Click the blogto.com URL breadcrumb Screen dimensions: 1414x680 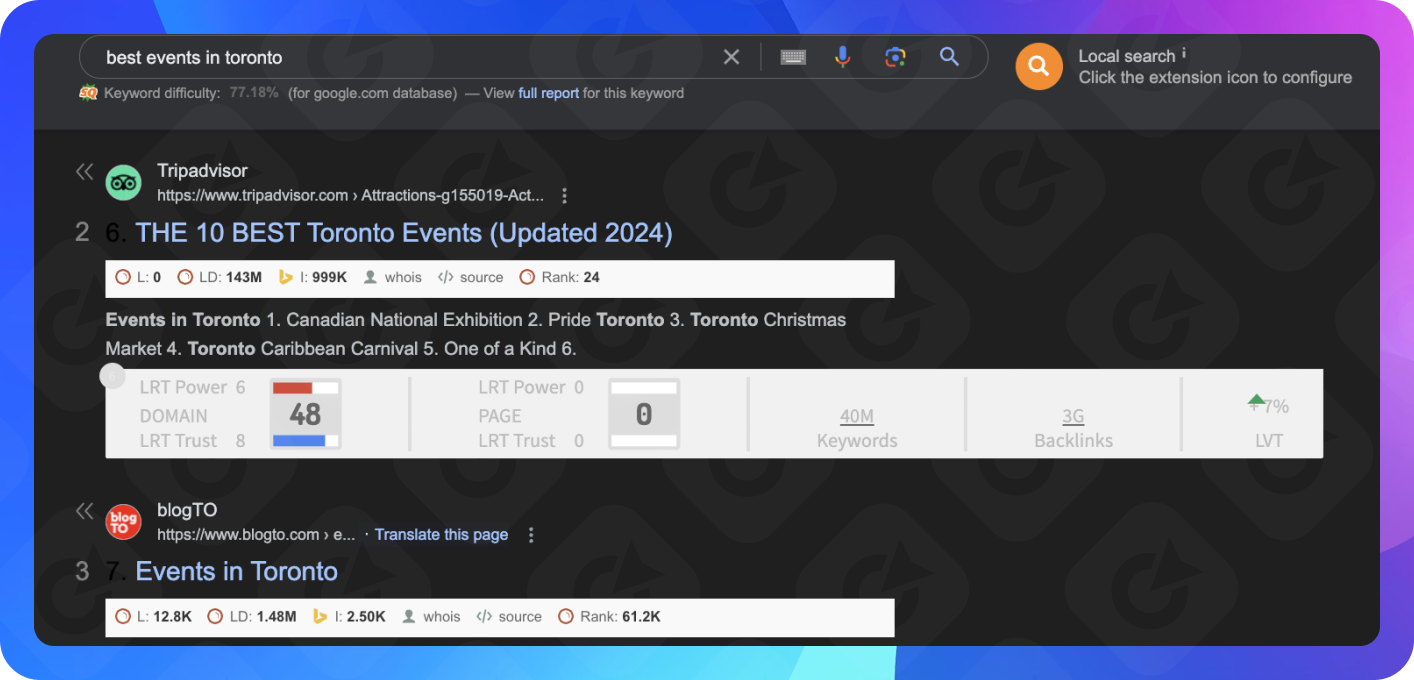(x=256, y=535)
